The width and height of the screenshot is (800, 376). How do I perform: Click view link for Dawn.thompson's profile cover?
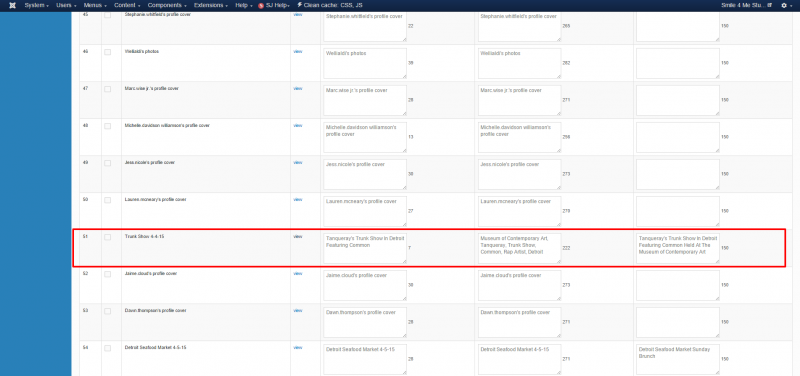tap(297, 310)
